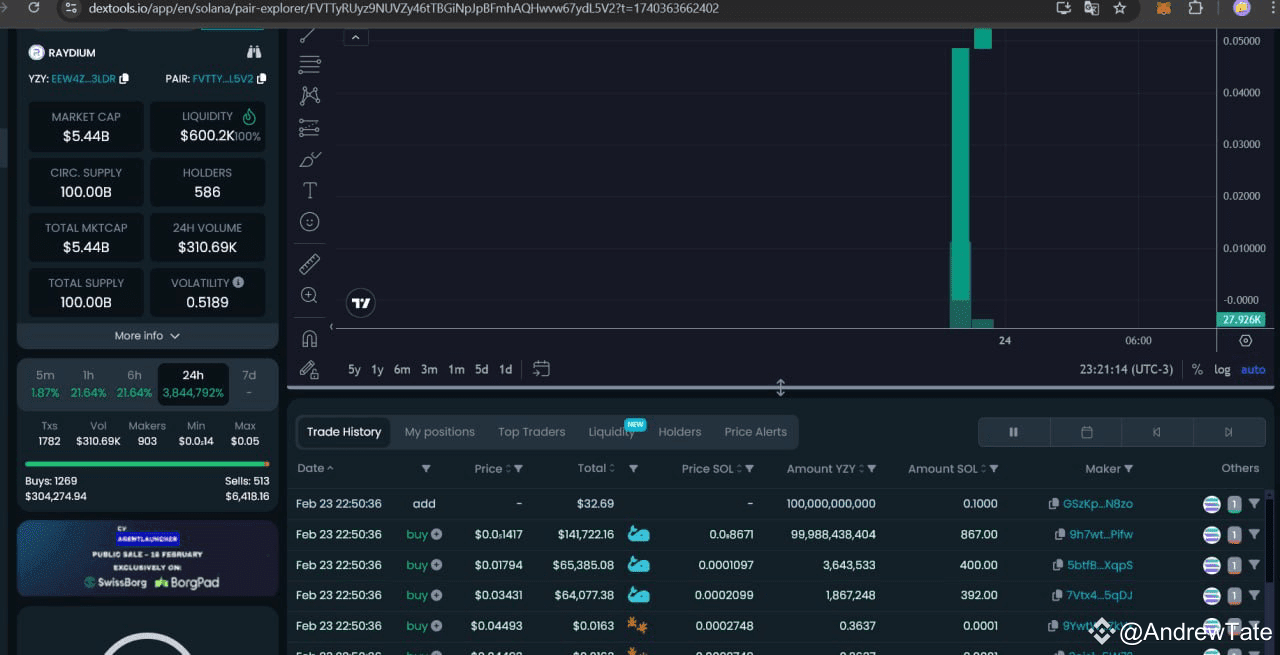This screenshot has width=1280, height=655.
Task: Pause the live trade history feed
Action: click(1013, 432)
